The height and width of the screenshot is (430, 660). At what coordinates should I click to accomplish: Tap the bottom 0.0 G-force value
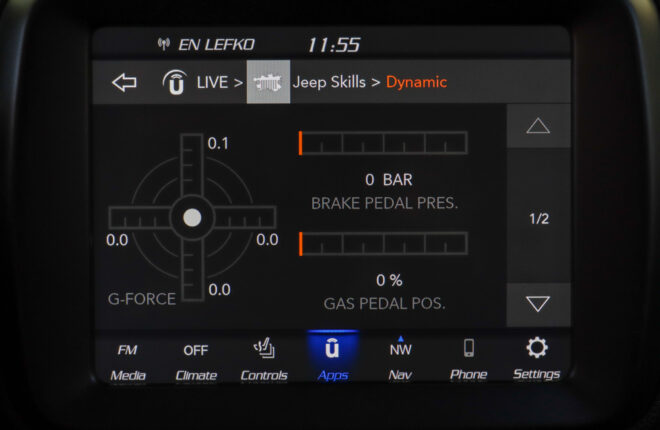(219, 289)
